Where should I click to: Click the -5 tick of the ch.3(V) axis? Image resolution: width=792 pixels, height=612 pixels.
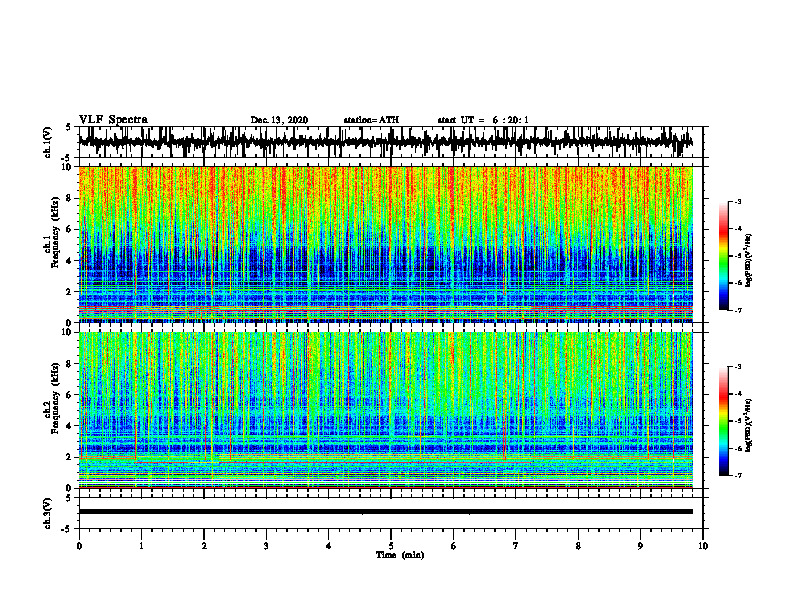click(67, 529)
